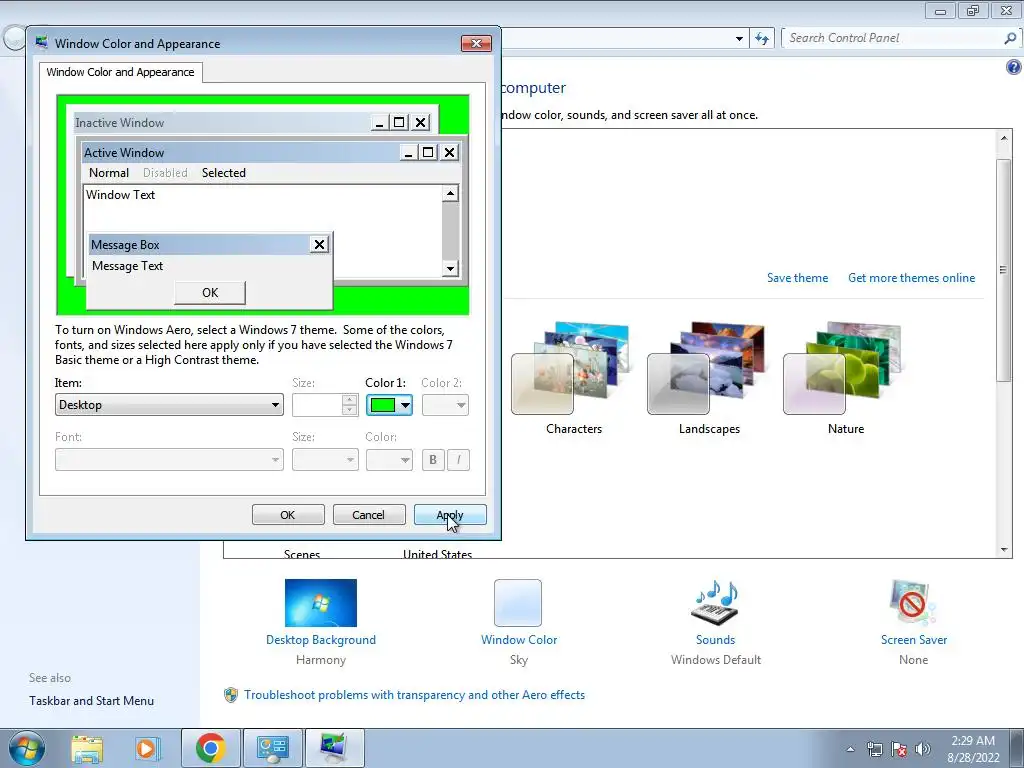
Task: Open Taskbar and Start Menu link
Action: click(x=91, y=701)
